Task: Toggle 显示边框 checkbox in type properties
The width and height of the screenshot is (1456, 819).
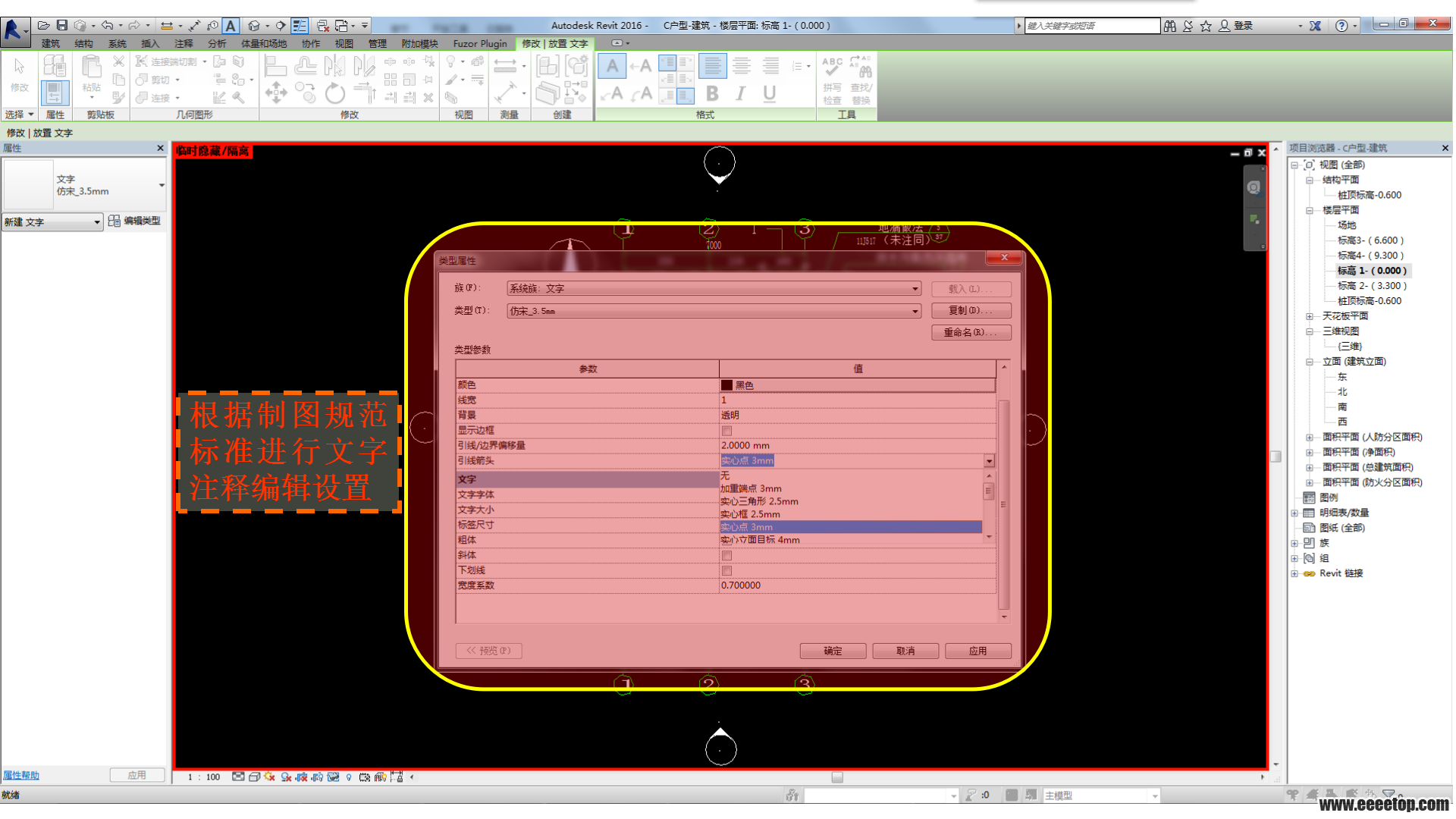Action: (726, 429)
